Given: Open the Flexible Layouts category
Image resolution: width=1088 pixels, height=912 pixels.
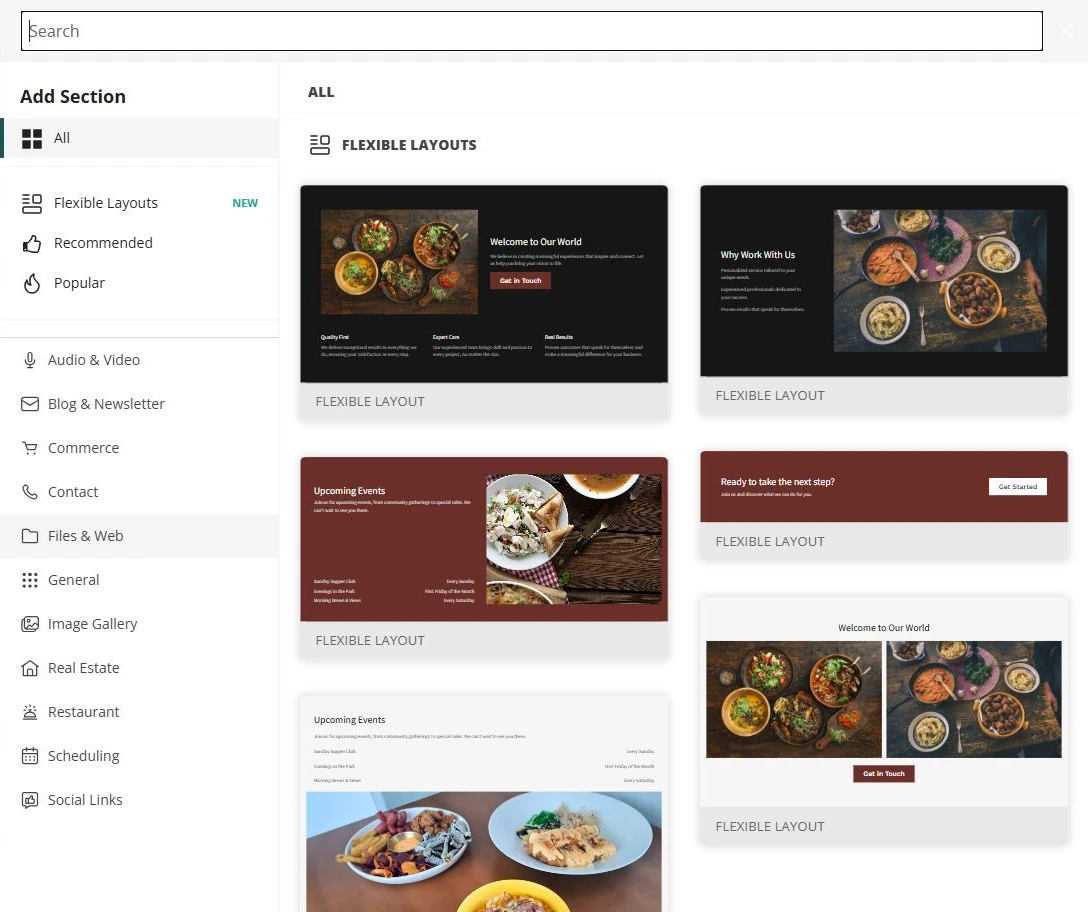Looking at the screenshot, I should [x=140, y=203].
